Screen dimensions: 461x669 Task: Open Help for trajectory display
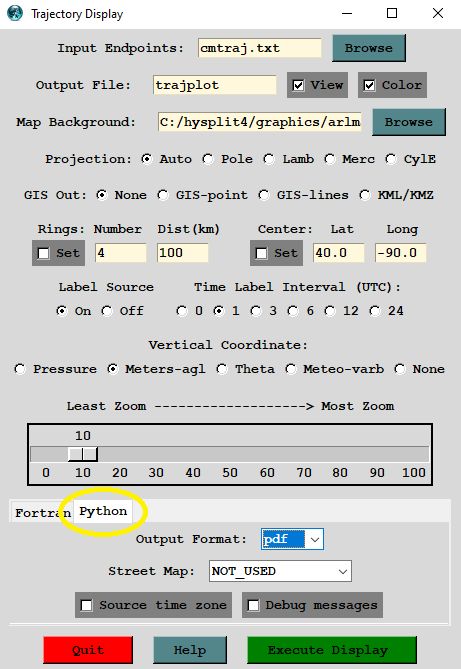(190, 650)
